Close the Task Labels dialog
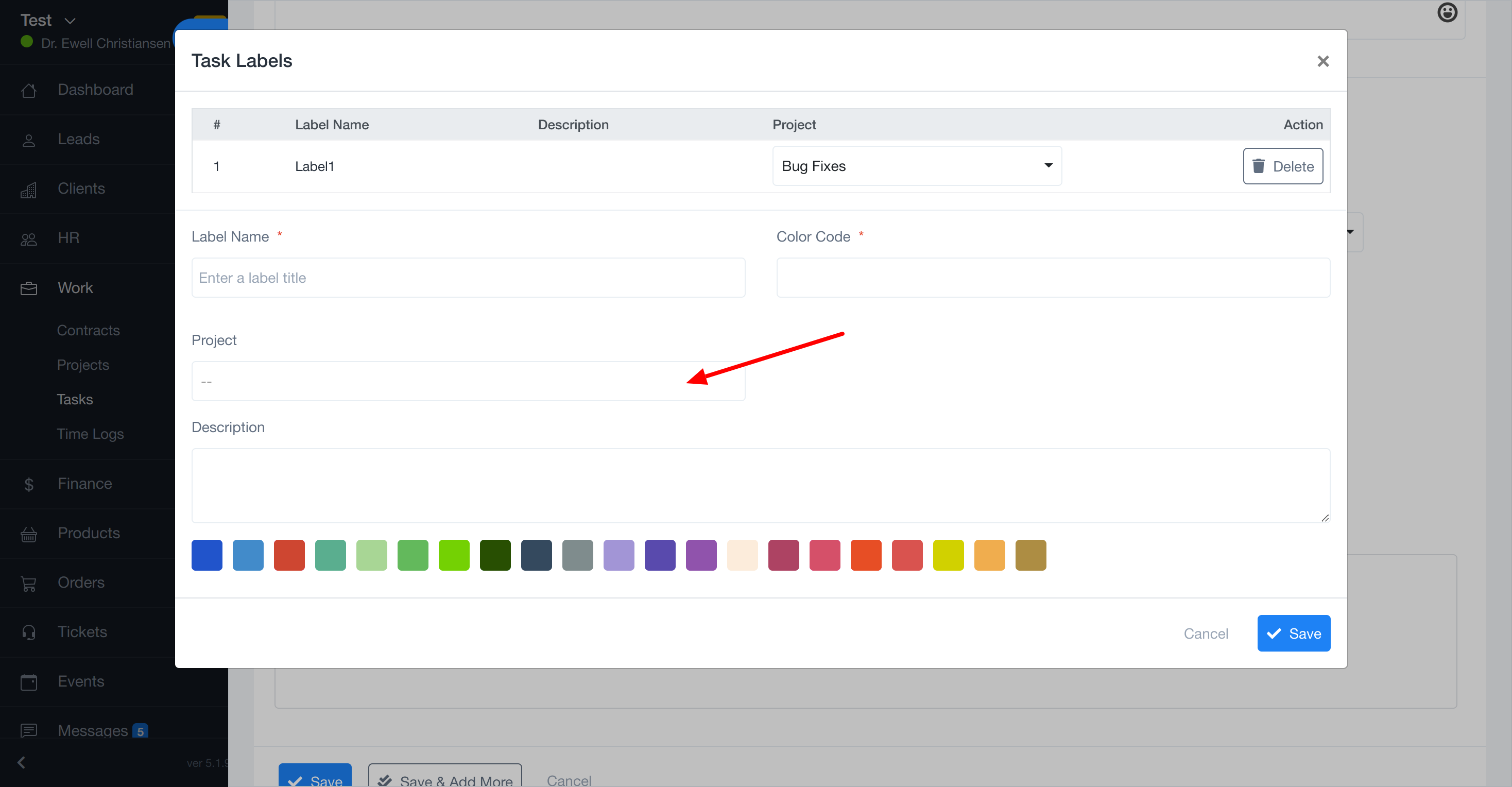Viewport: 1512px width, 787px height. (x=1322, y=61)
